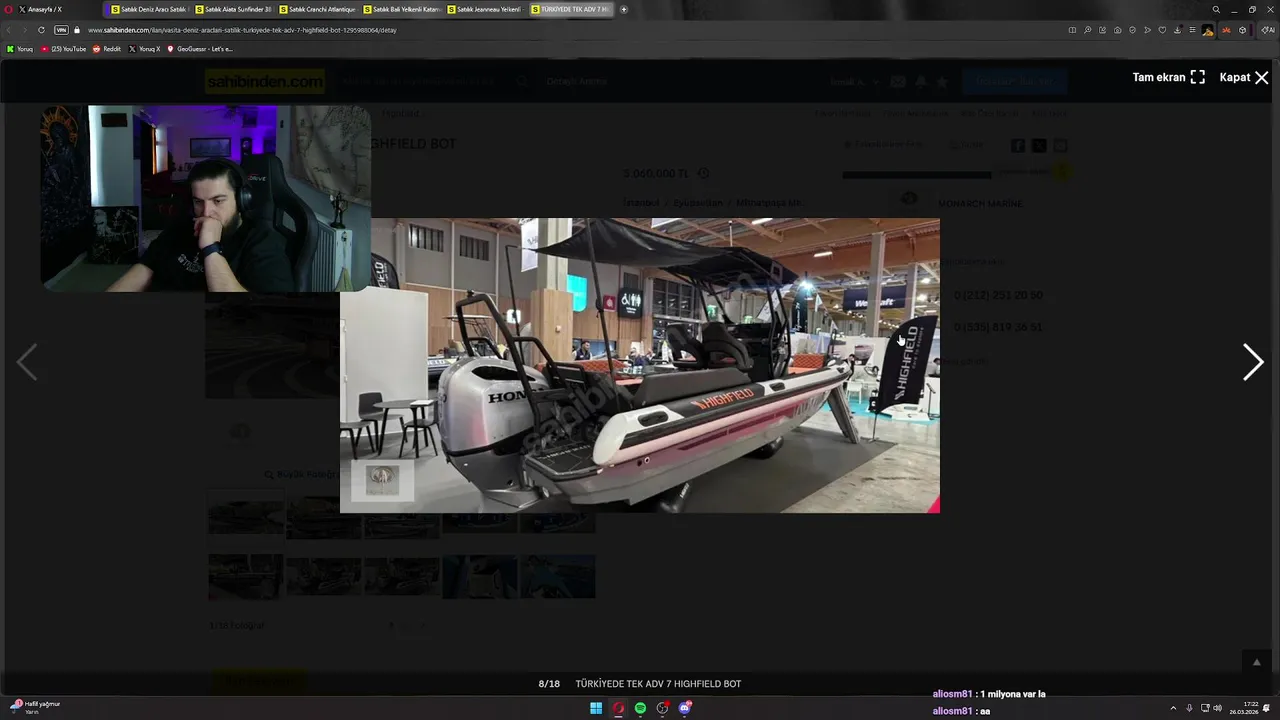1280x720 pixels.
Task: Close the photo viewer with Kapat
Action: pos(1244,77)
